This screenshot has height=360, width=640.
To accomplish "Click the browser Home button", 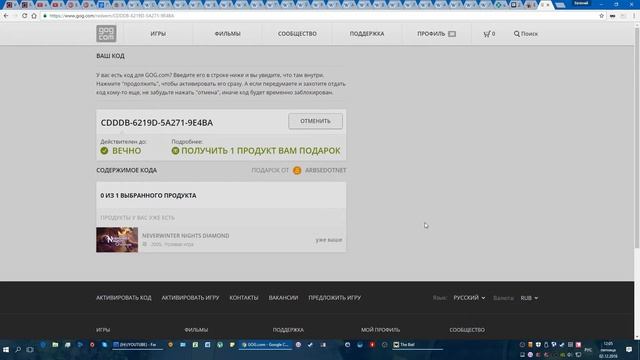I will pyautogui.click(x=34, y=16).
